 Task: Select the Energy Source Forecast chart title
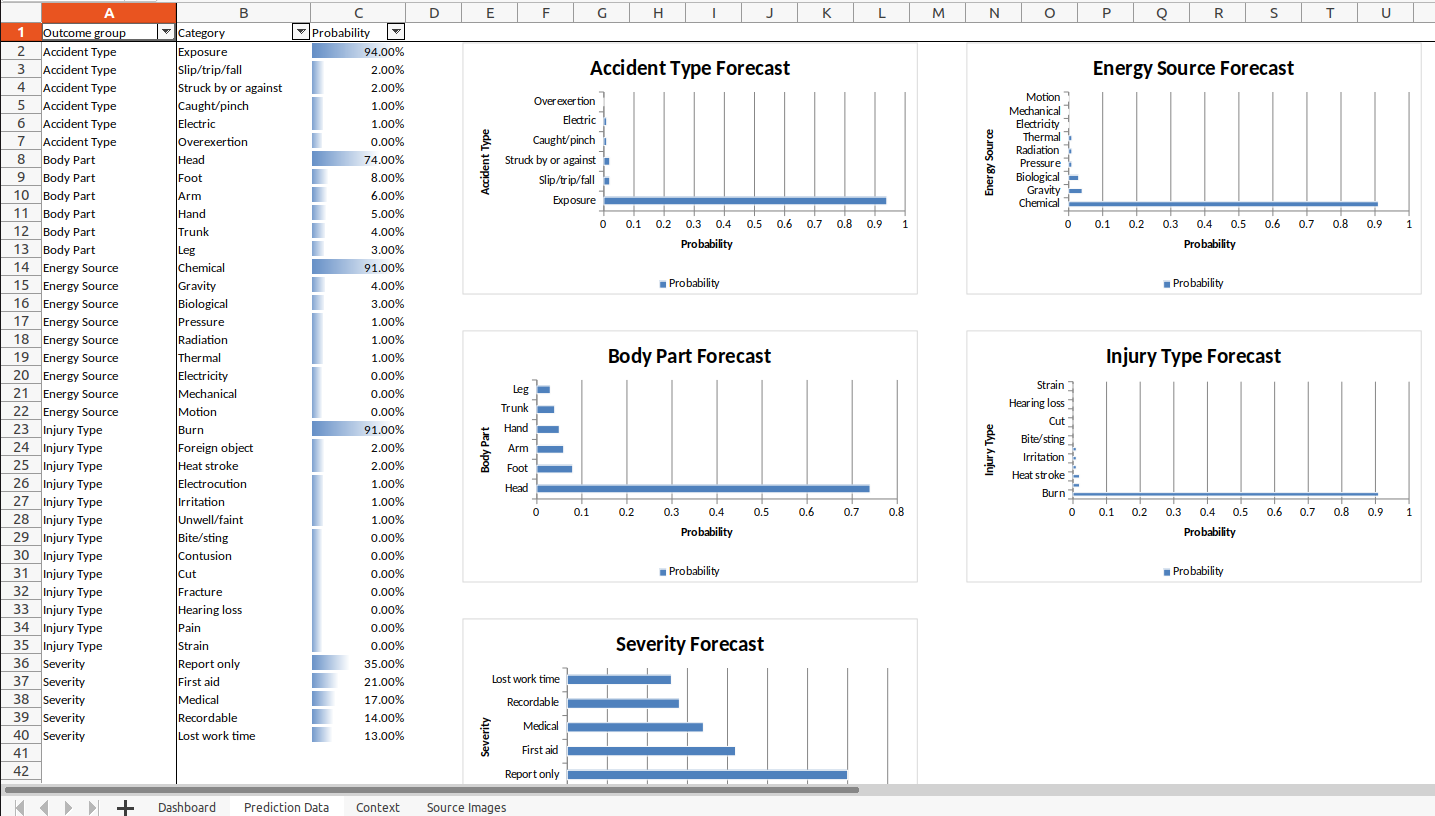pyautogui.click(x=1193, y=68)
